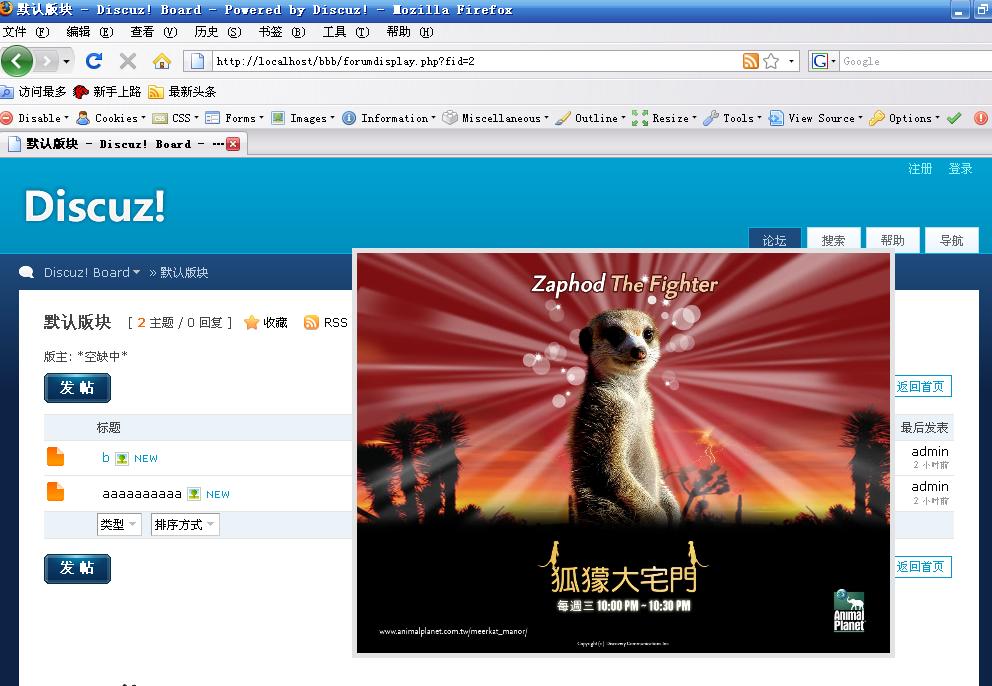This screenshot has height=686, width=992.
Task: Open the 帮助 menu
Action: (x=410, y=32)
